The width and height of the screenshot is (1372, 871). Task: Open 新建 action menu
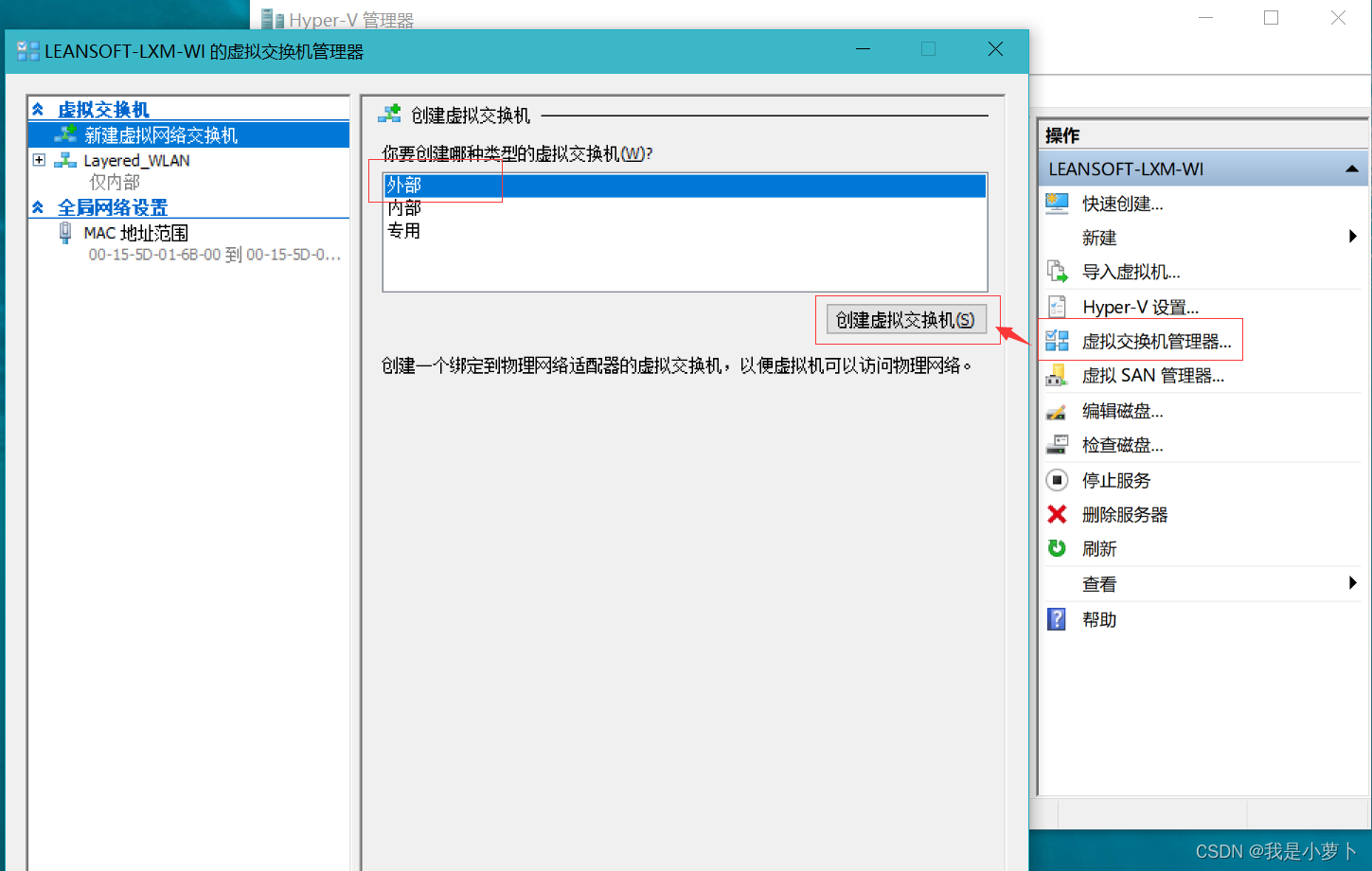(1099, 238)
